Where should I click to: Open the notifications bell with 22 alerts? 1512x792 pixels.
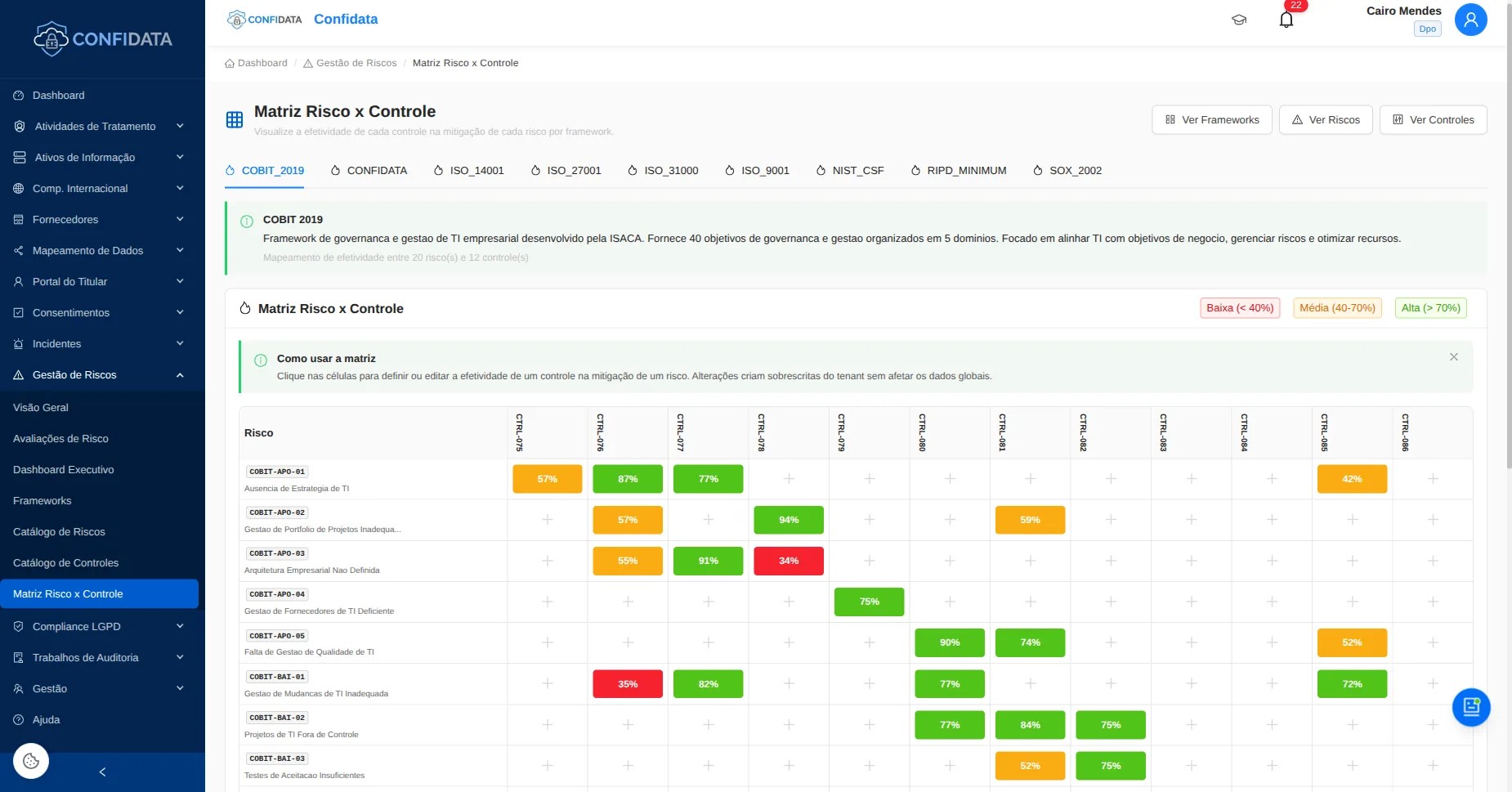[x=1285, y=18]
